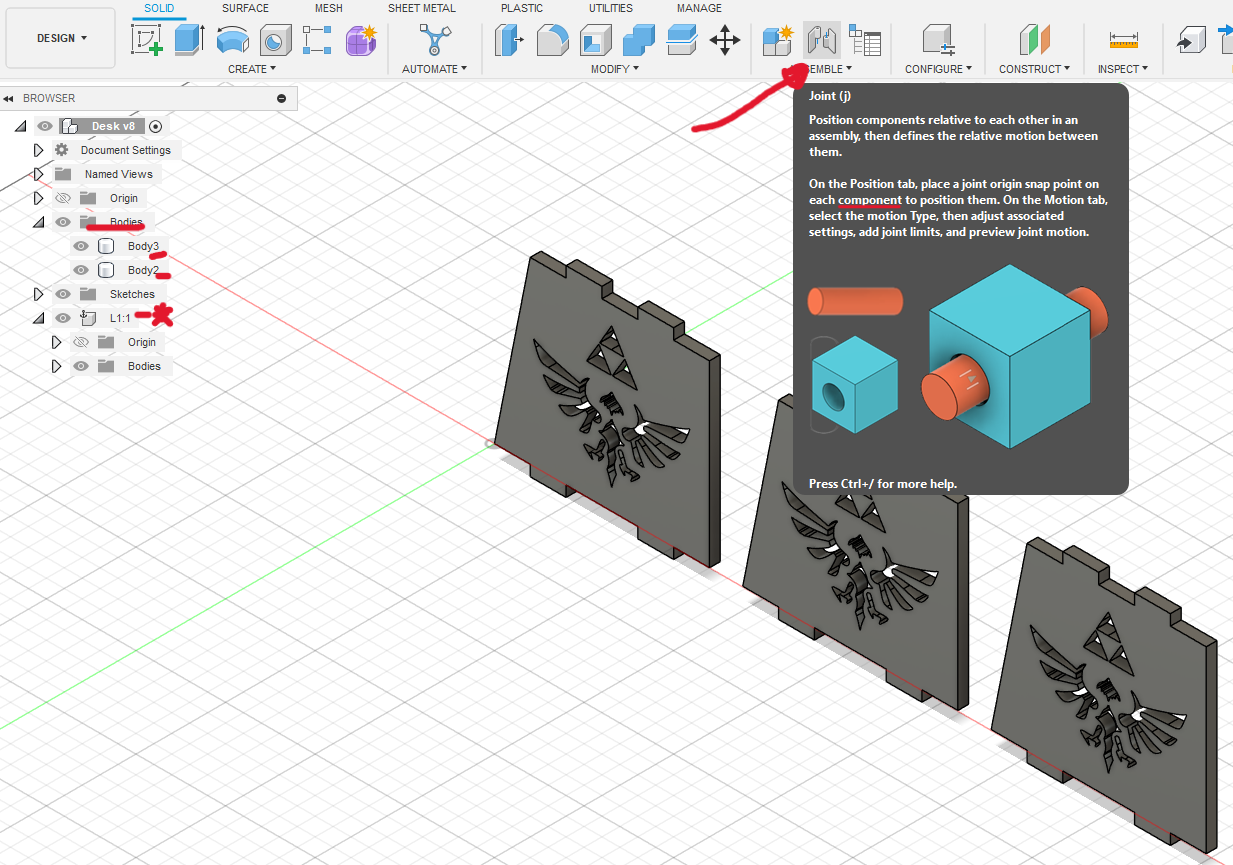Switch to the UTILITIES tab
The width and height of the screenshot is (1233, 865).
click(x=611, y=8)
